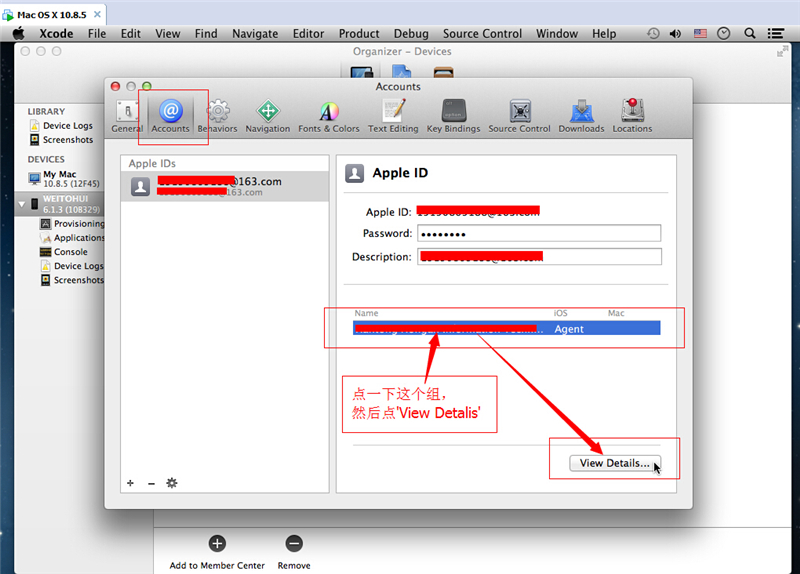The image size is (800, 574).
Task: Collapse the WEITOHUI device disclosure triangle
Action: pyautogui.click(x=22, y=204)
